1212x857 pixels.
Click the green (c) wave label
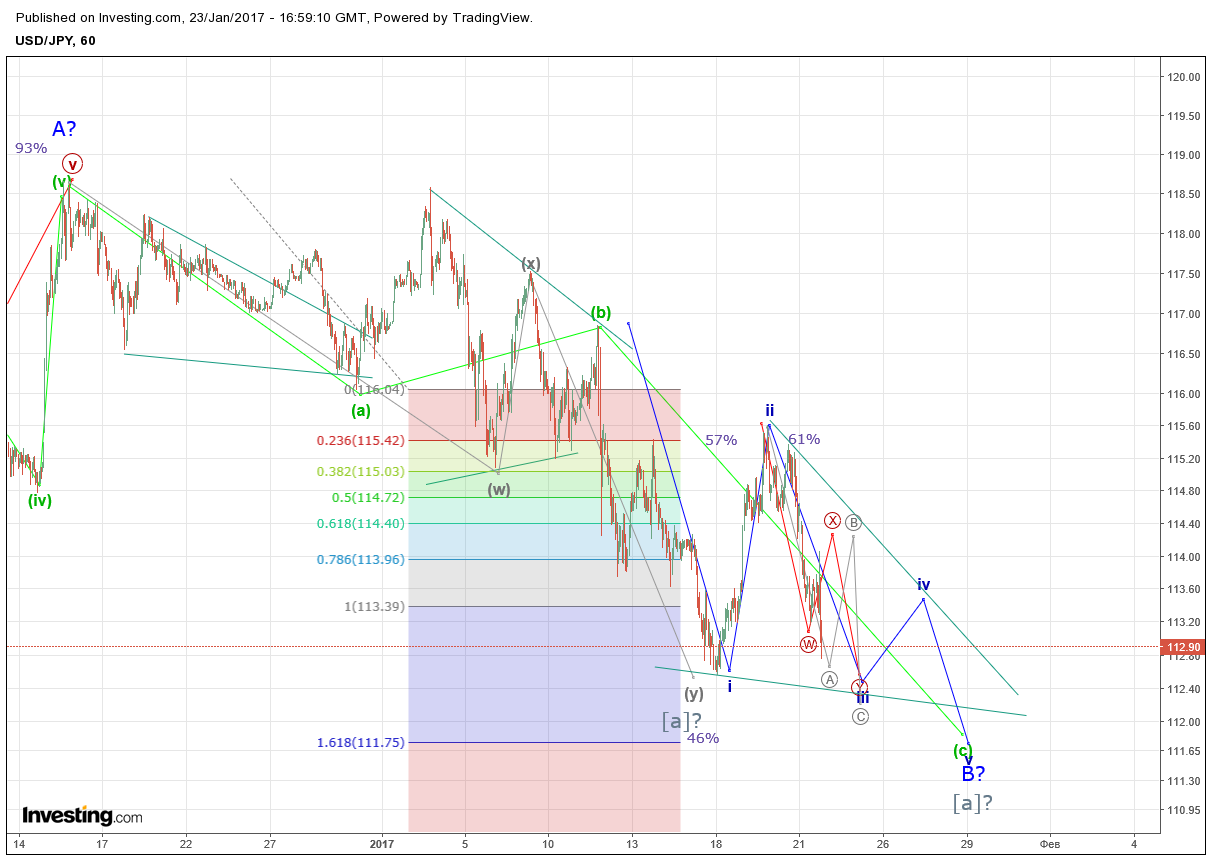pos(962,750)
